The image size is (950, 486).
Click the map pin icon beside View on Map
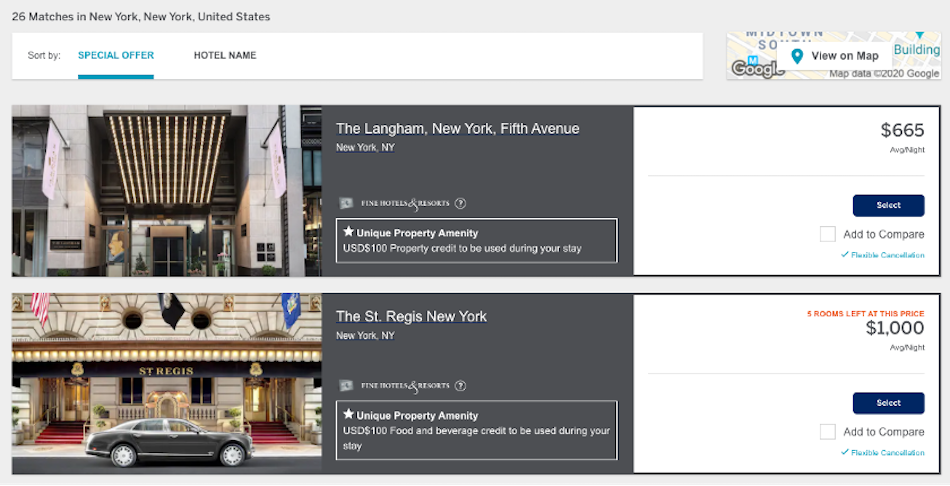tap(797, 56)
